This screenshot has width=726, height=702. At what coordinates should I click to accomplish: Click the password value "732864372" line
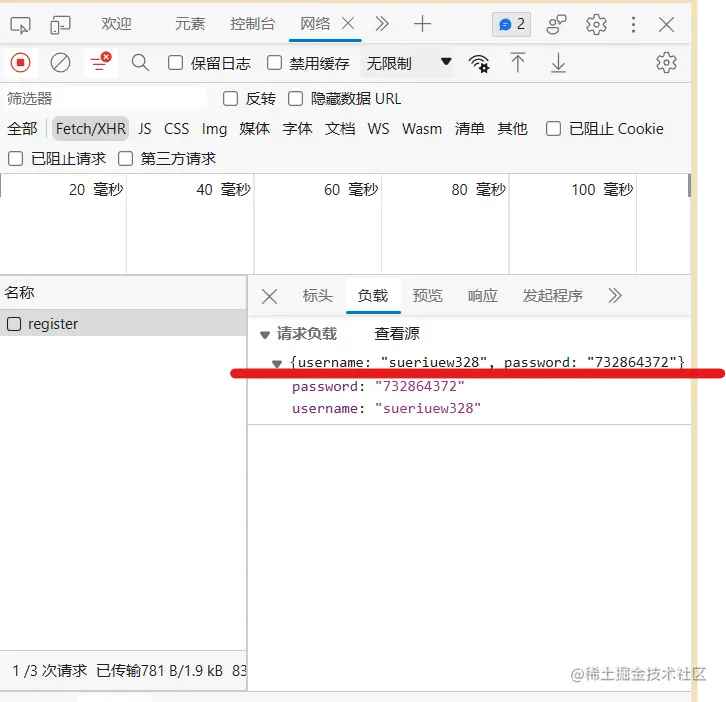[378, 386]
